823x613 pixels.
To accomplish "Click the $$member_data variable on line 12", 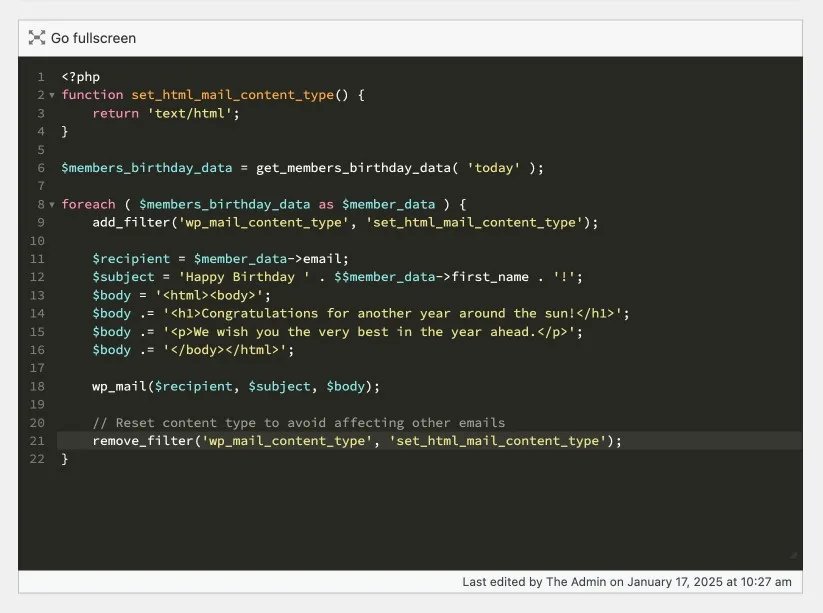I will 385,277.
